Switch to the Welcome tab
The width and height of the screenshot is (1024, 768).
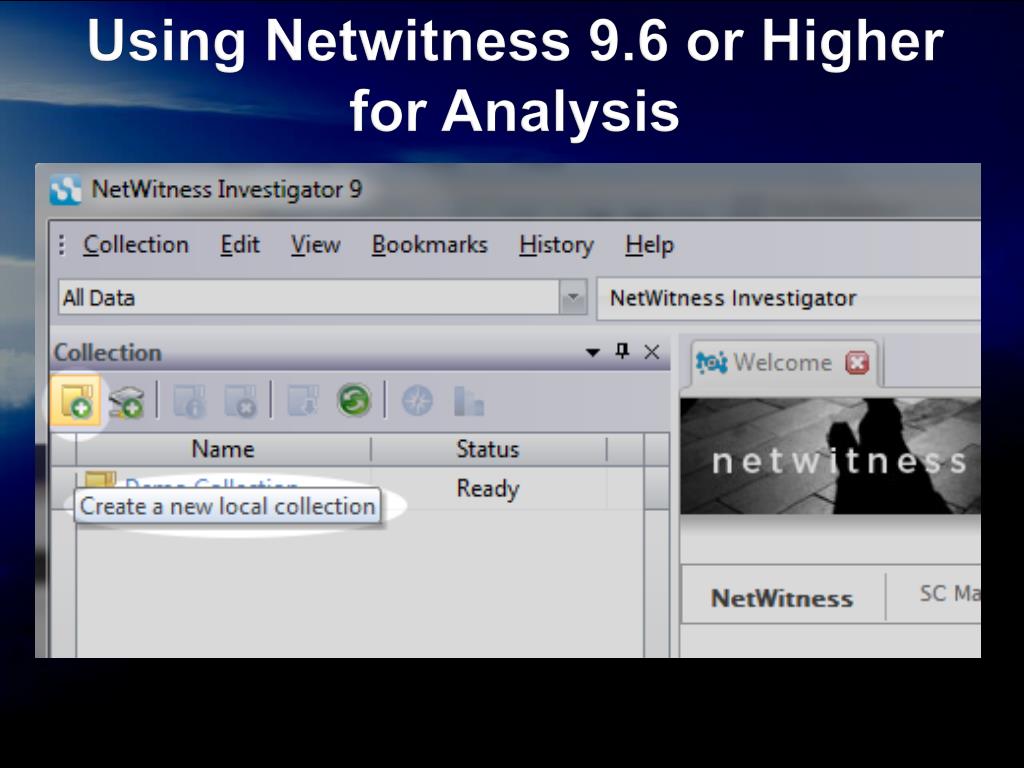[784, 362]
